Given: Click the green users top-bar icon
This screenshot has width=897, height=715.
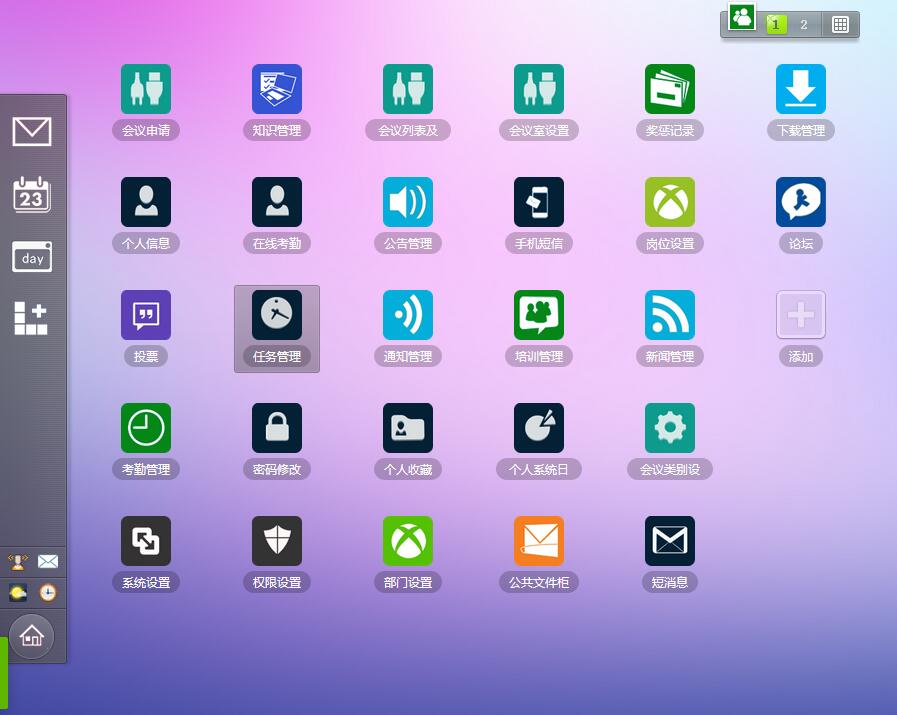Looking at the screenshot, I should 742,18.
